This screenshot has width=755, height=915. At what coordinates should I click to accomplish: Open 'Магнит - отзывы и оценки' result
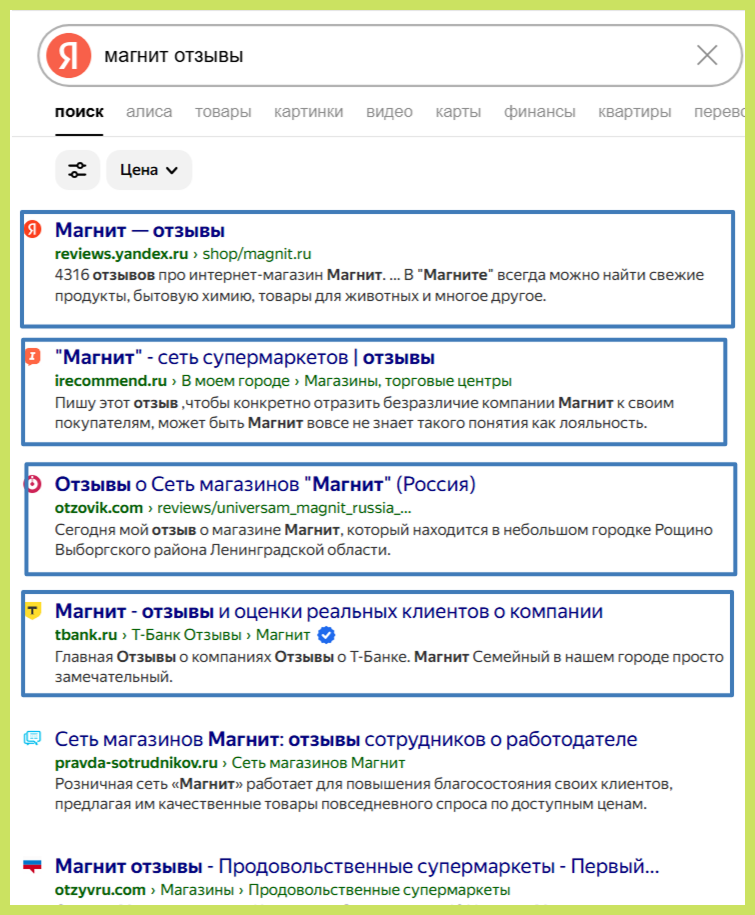(329, 612)
